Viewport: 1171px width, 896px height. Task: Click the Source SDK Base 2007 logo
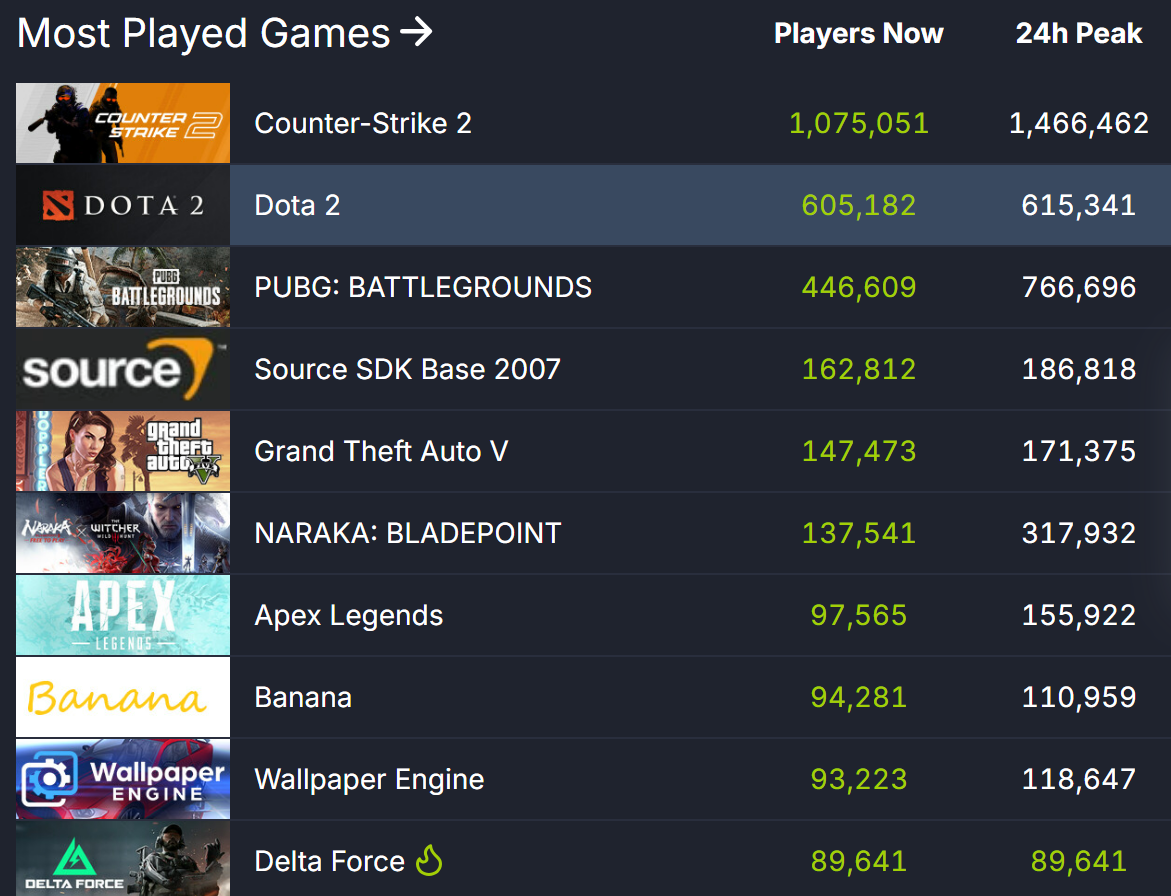click(122, 368)
